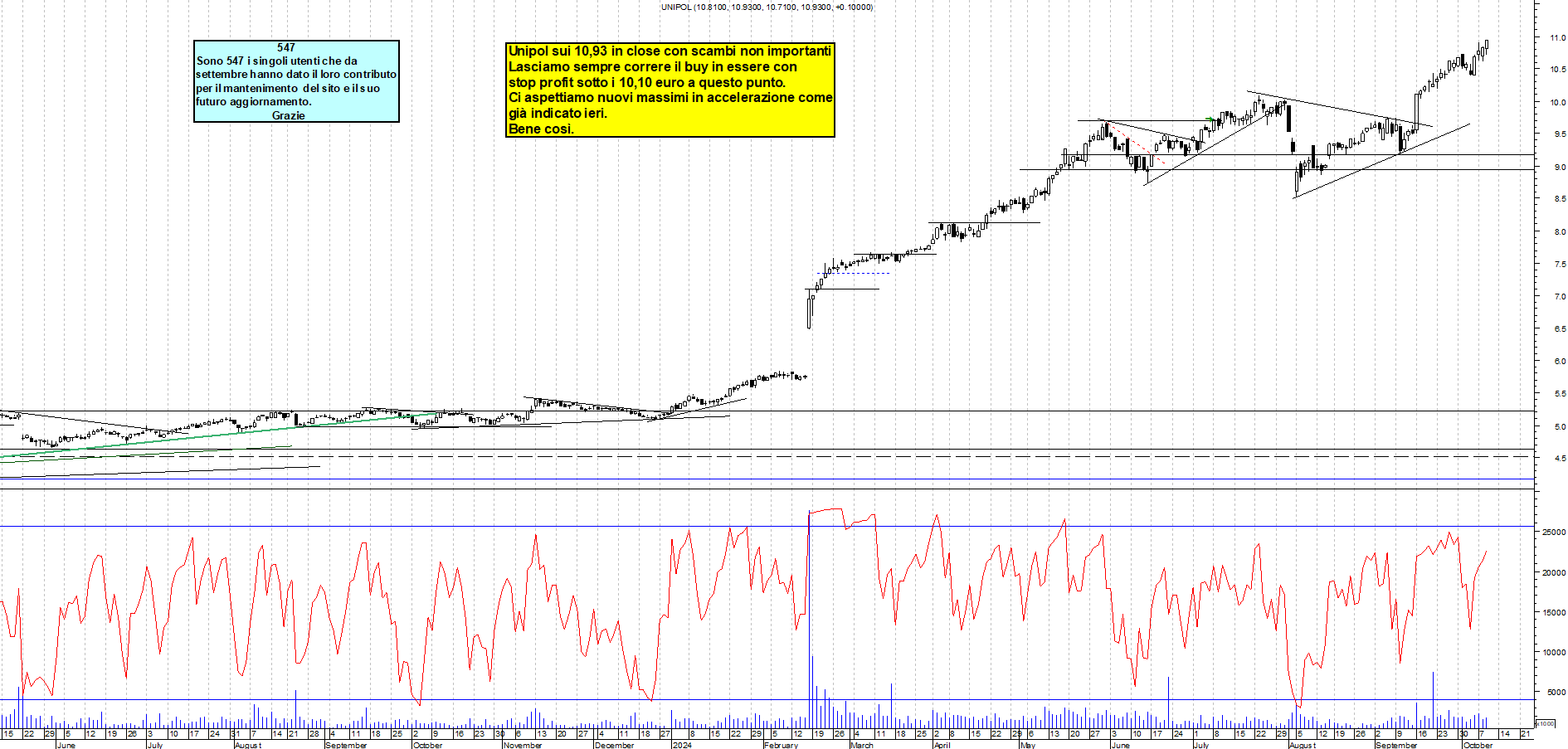Click 'Unipol sui 10,93 in close' line

click(x=670, y=51)
